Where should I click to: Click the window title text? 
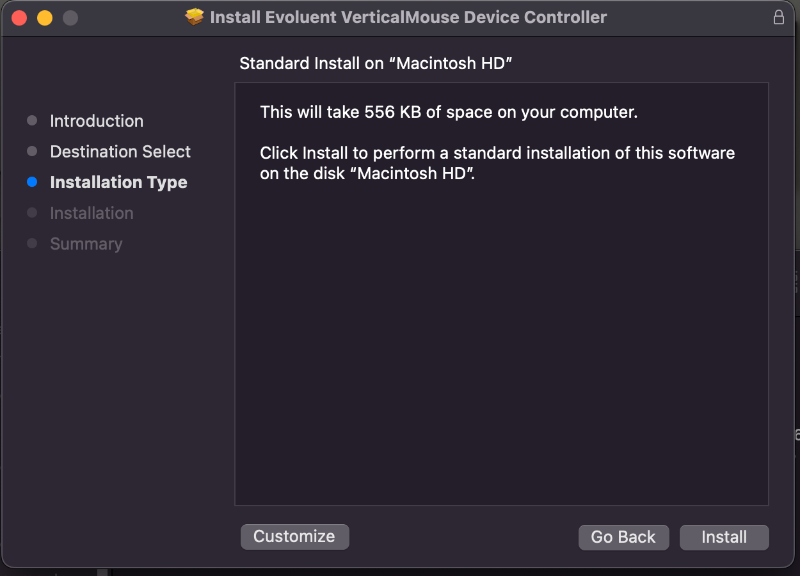coord(408,17)
